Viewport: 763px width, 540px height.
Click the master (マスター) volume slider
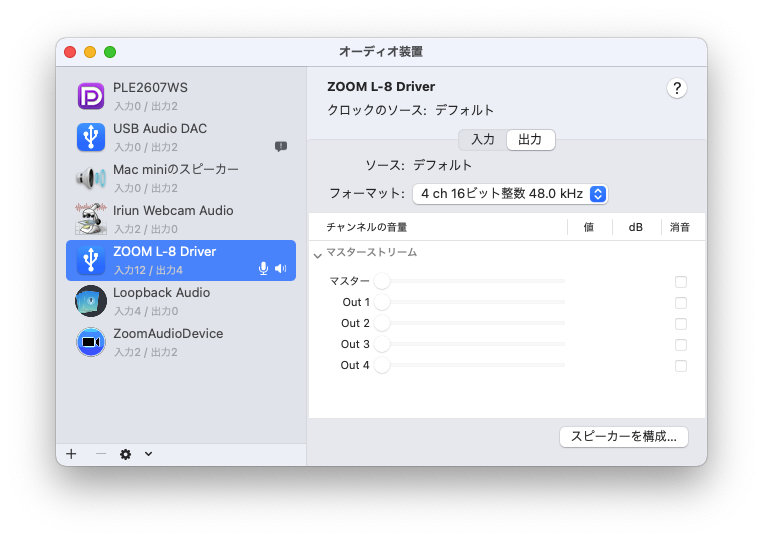pos(469,281)
